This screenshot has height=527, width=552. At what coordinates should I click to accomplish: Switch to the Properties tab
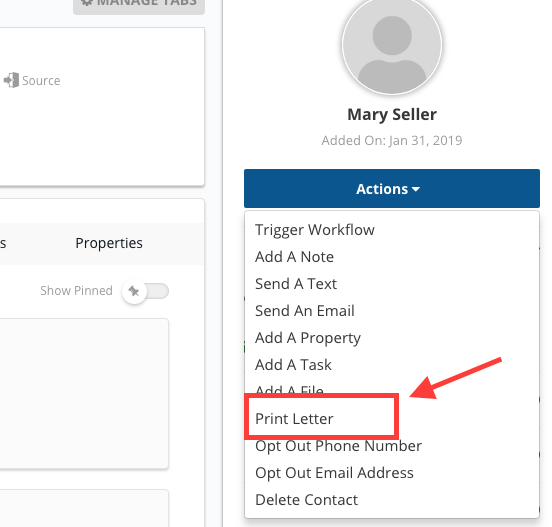109,243
